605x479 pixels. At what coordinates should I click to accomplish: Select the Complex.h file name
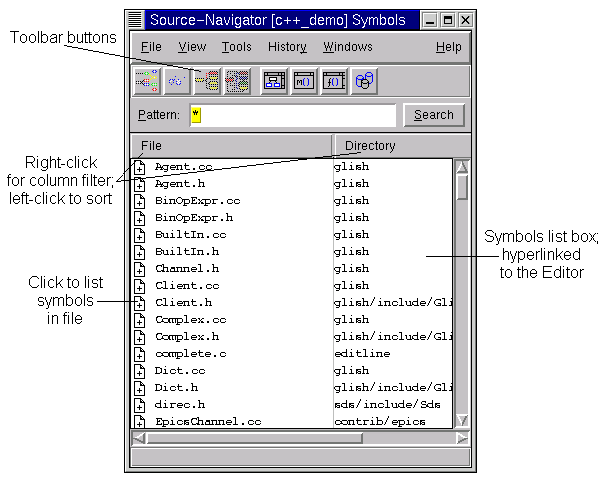(187, 337)
